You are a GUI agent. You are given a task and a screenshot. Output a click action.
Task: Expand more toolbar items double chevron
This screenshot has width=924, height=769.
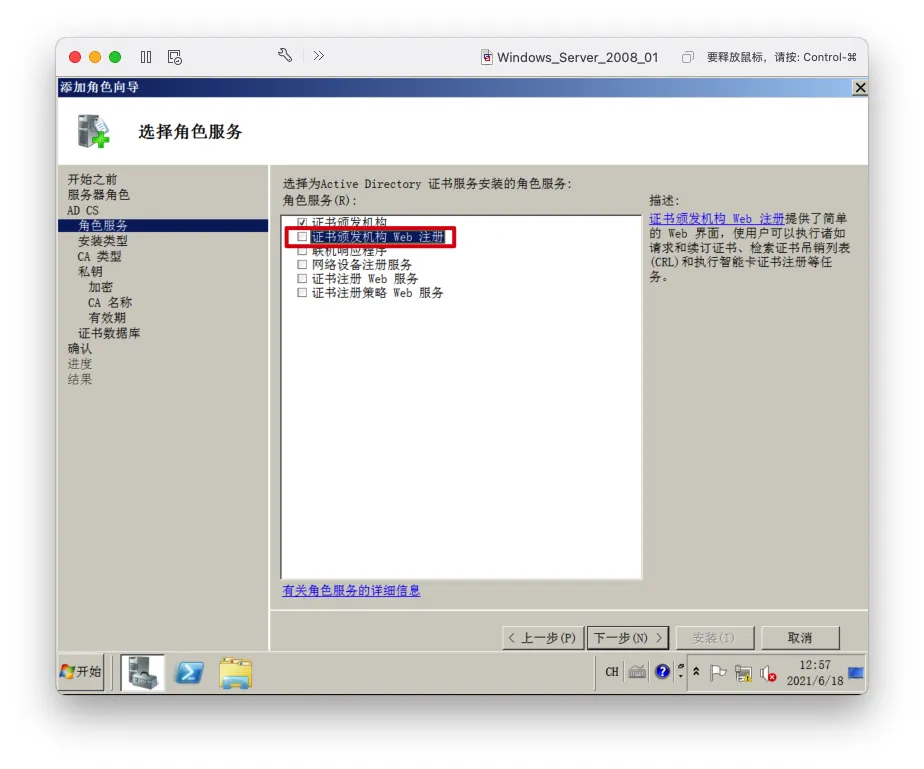click(319, 55)
